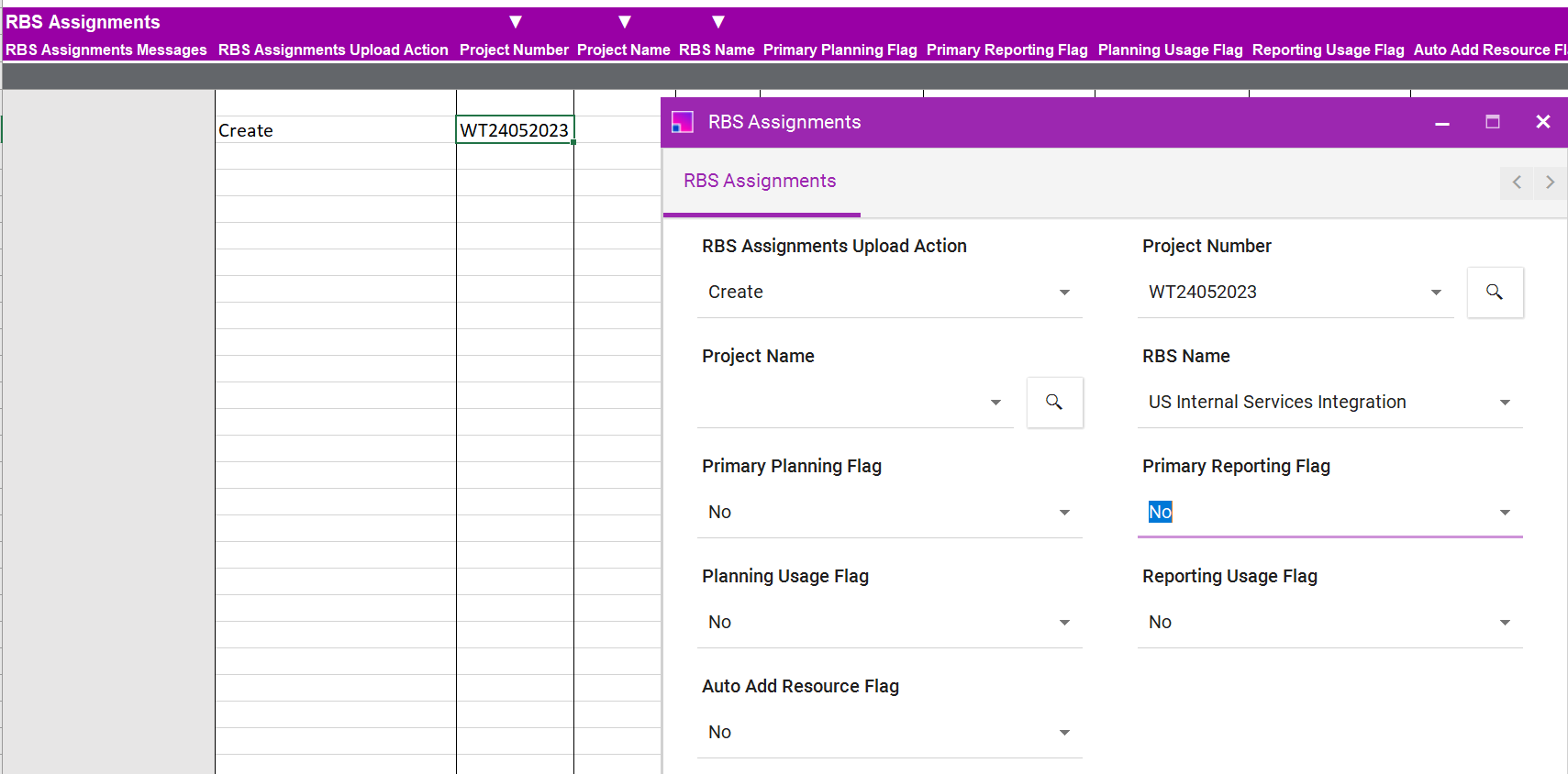Image resolution: width=1568 pixels, height=774 pixels.
Task: Select the WT24052023 cell in the sheet
Action: click(x=515, y=130)
